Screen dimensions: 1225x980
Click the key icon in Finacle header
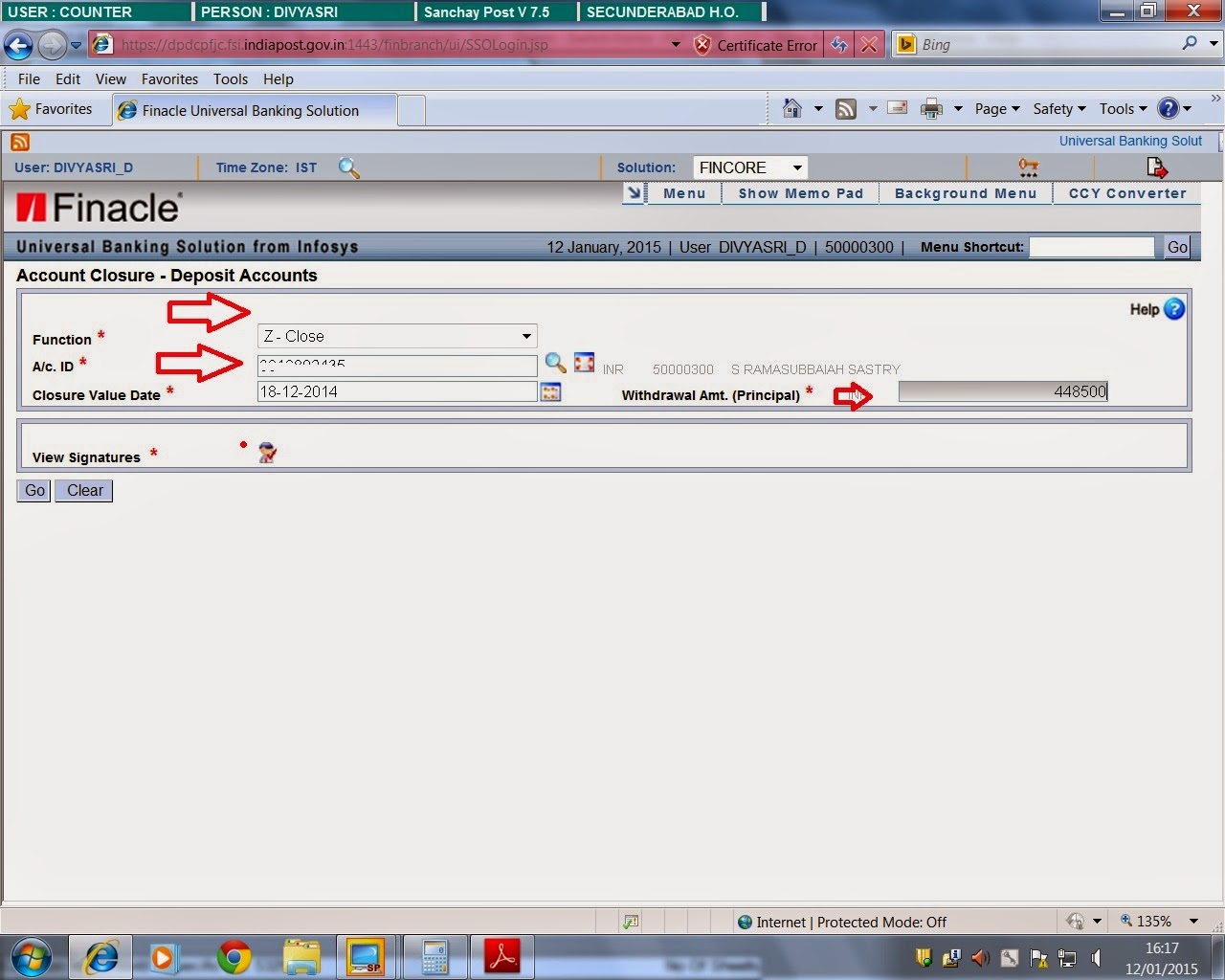point(1029,167)
